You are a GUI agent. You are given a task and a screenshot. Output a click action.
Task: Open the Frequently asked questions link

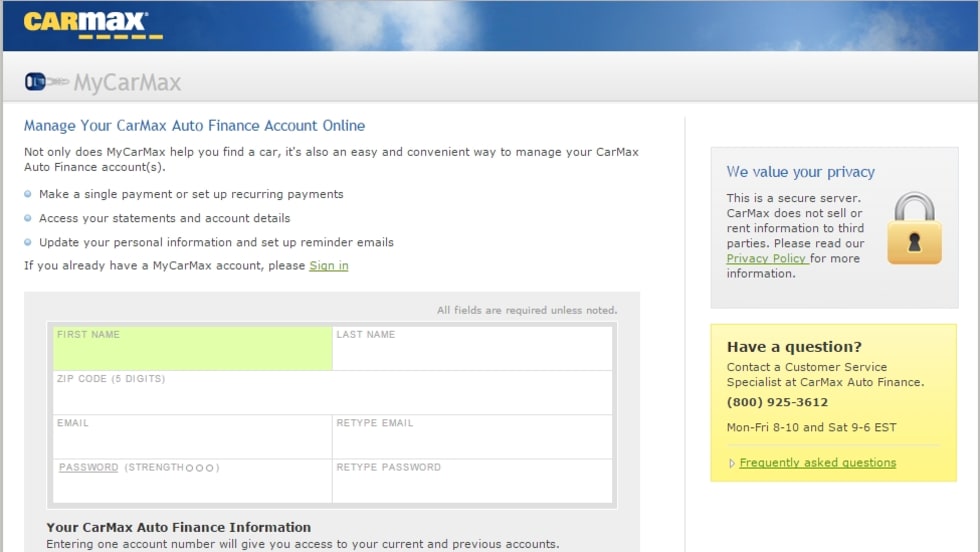(x=817, y=463)
